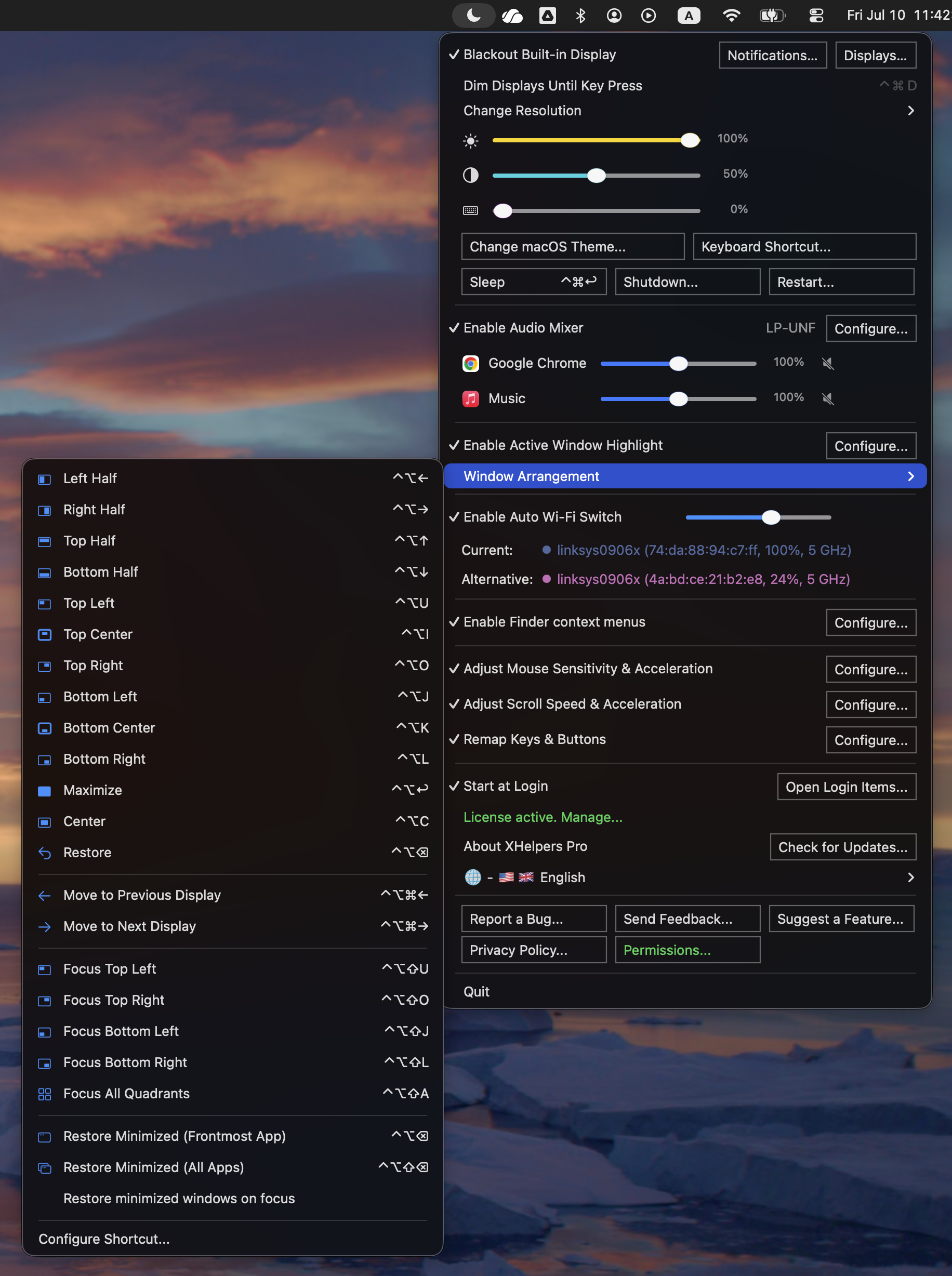952x1276 pixels.
Task: Click the Move to Previous Display arrow icon
Action: point(44,895)
